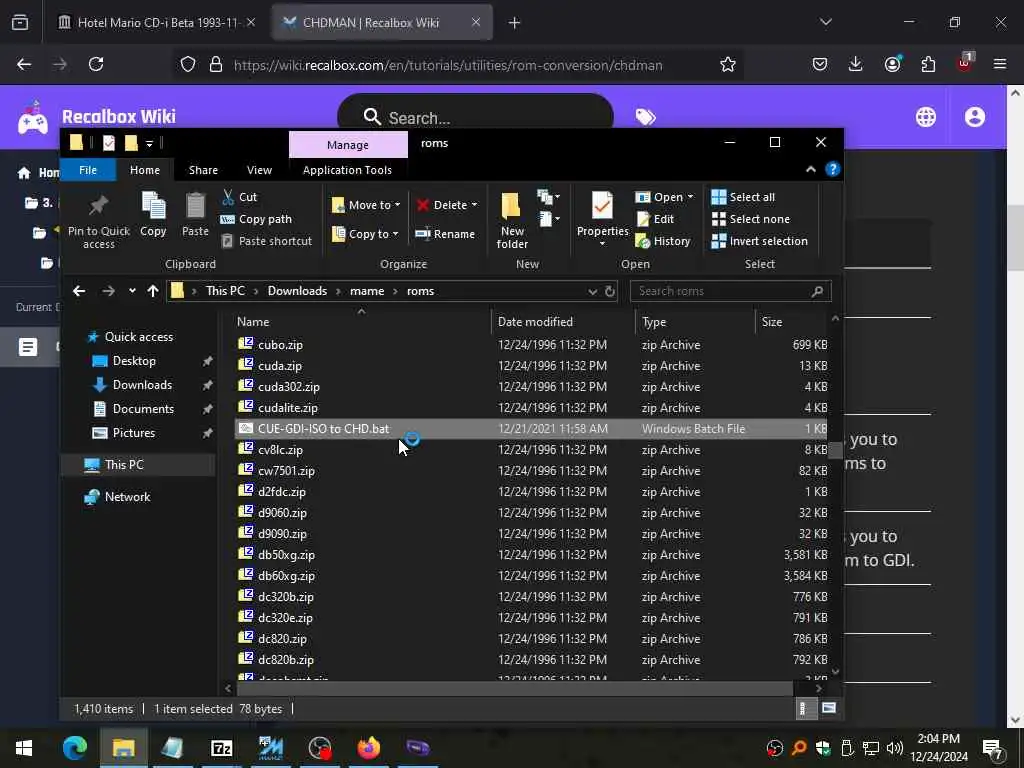
Task: Click Rename in the Organize group
Action: pos(445,234)
